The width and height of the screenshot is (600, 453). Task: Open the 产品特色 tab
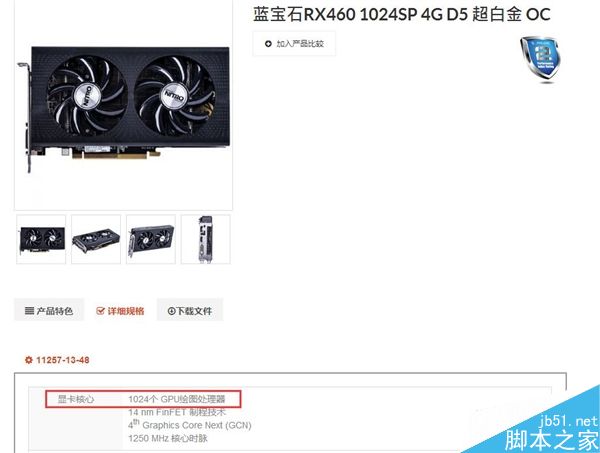pyautogui.click(x=49, y=310)
